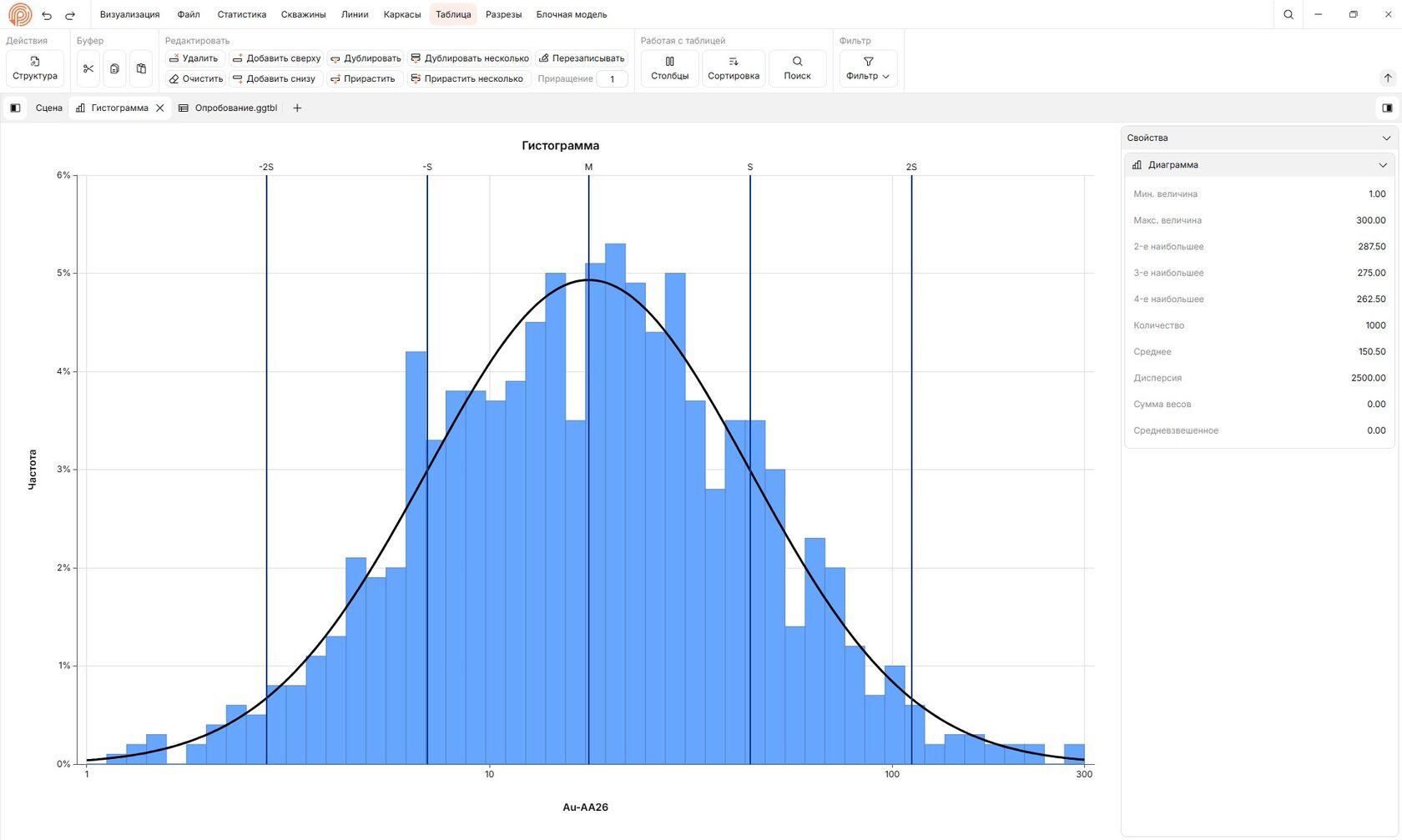Collapse the ribbon with the up arrow
This screenshot has height=840, width=1402.
point(1387,78)
